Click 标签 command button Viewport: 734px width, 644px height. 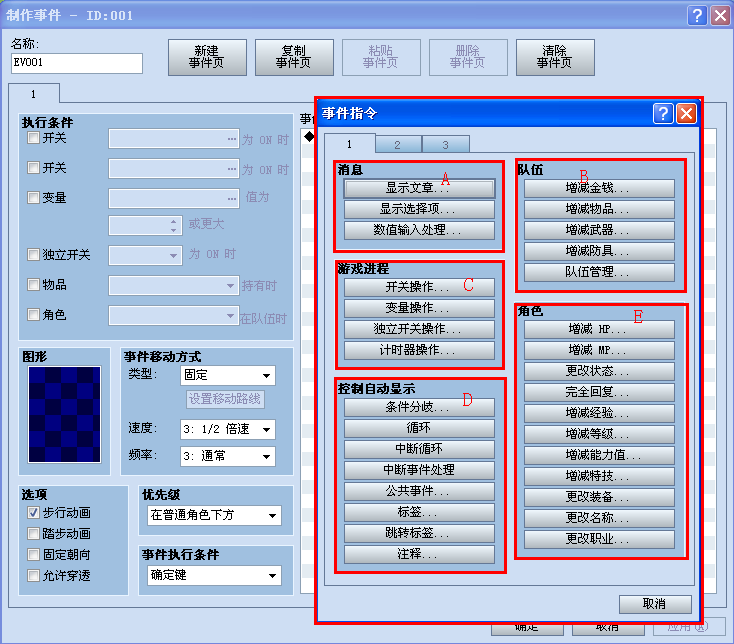coord(419,512)
